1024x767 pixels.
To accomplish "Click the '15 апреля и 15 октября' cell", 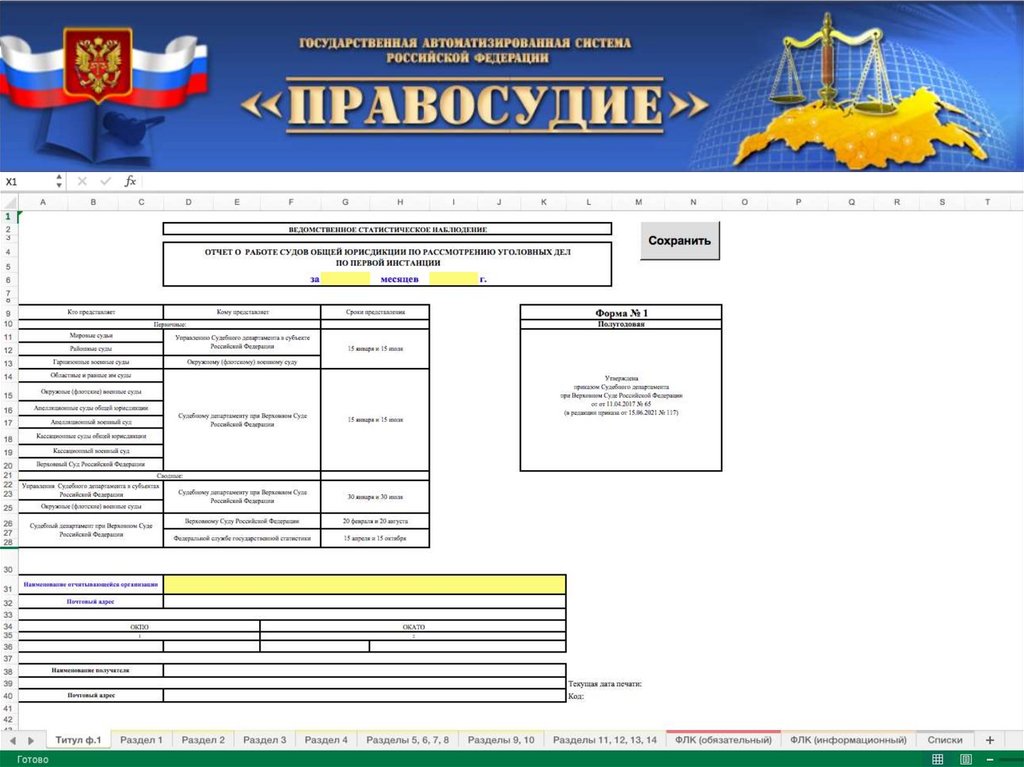I will click(x=376, y=538).
